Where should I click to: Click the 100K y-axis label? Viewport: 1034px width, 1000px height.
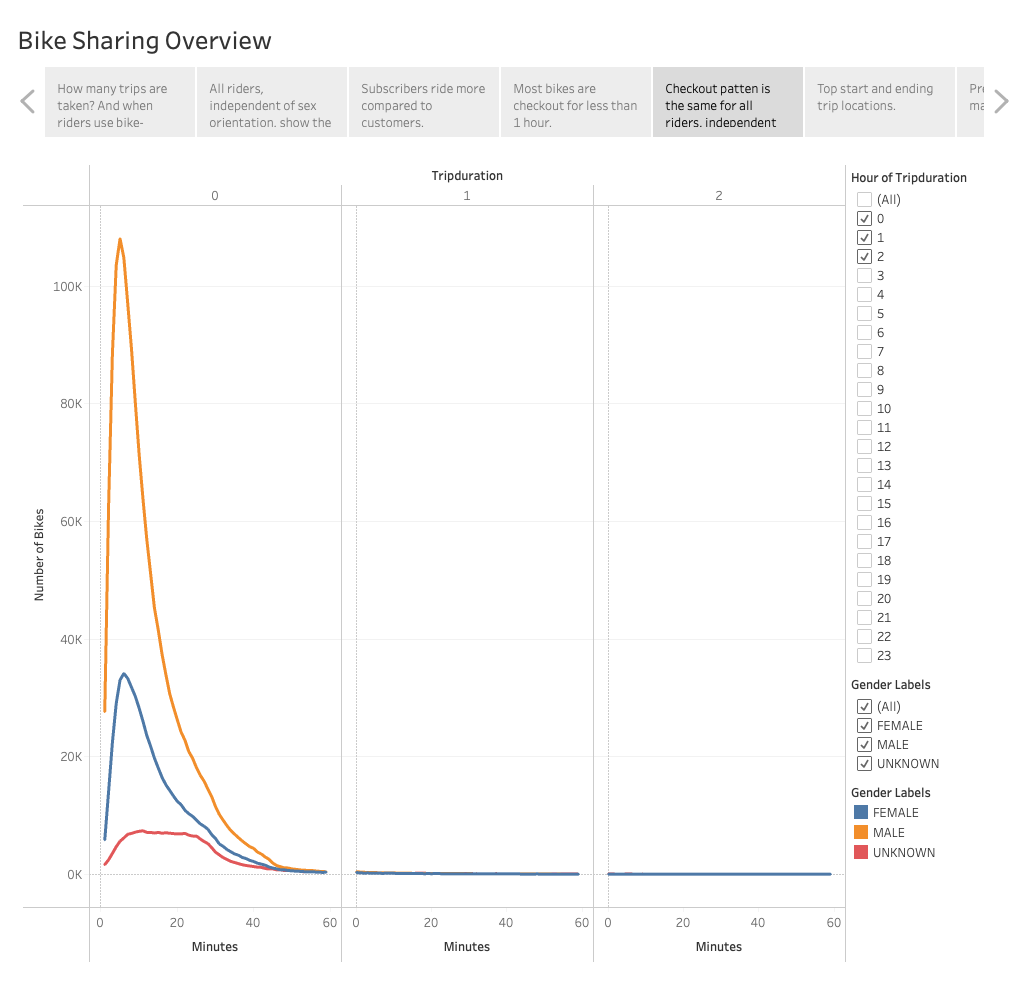(67, 287)
